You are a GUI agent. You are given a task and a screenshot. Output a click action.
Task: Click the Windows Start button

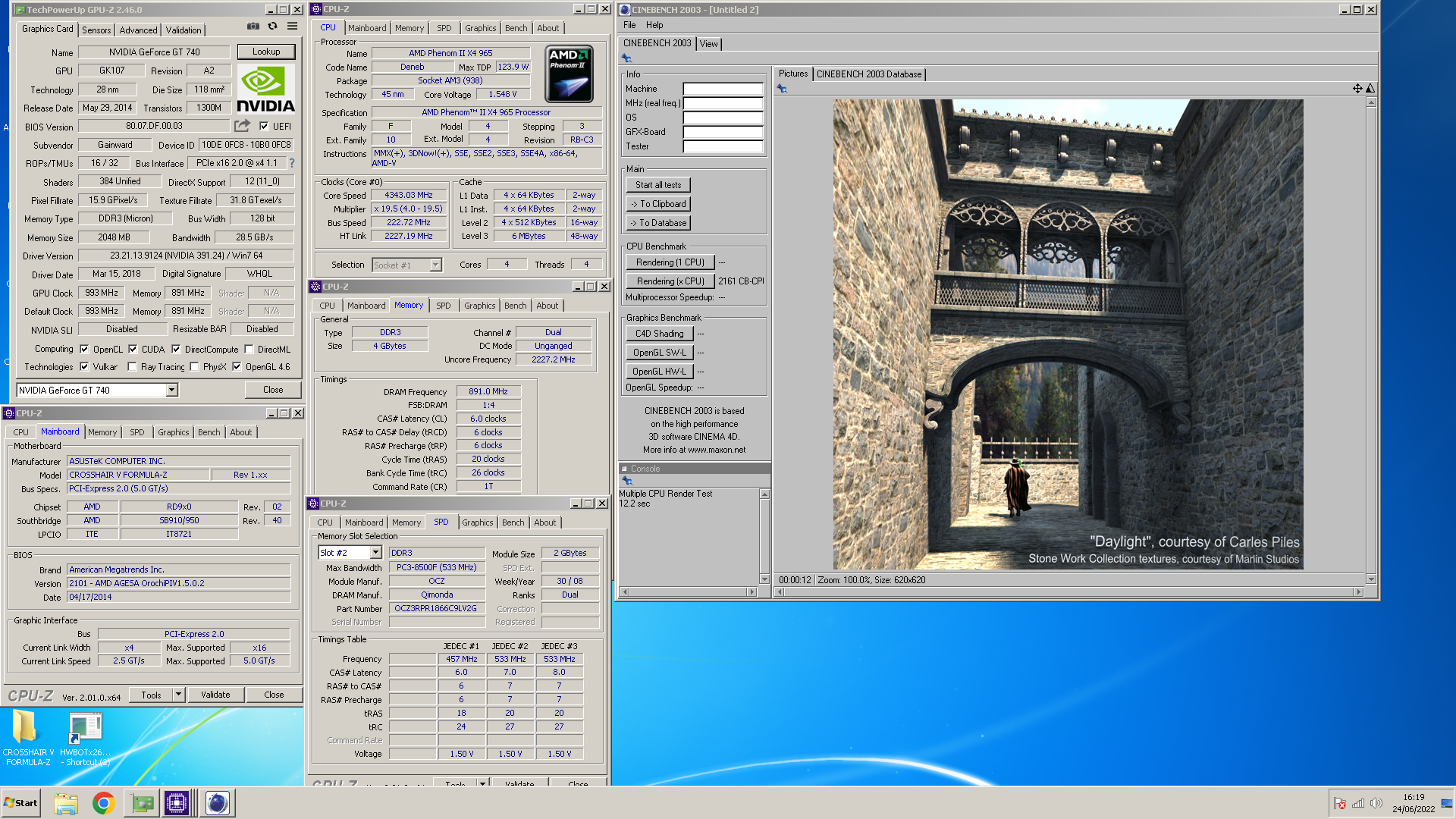20,803
